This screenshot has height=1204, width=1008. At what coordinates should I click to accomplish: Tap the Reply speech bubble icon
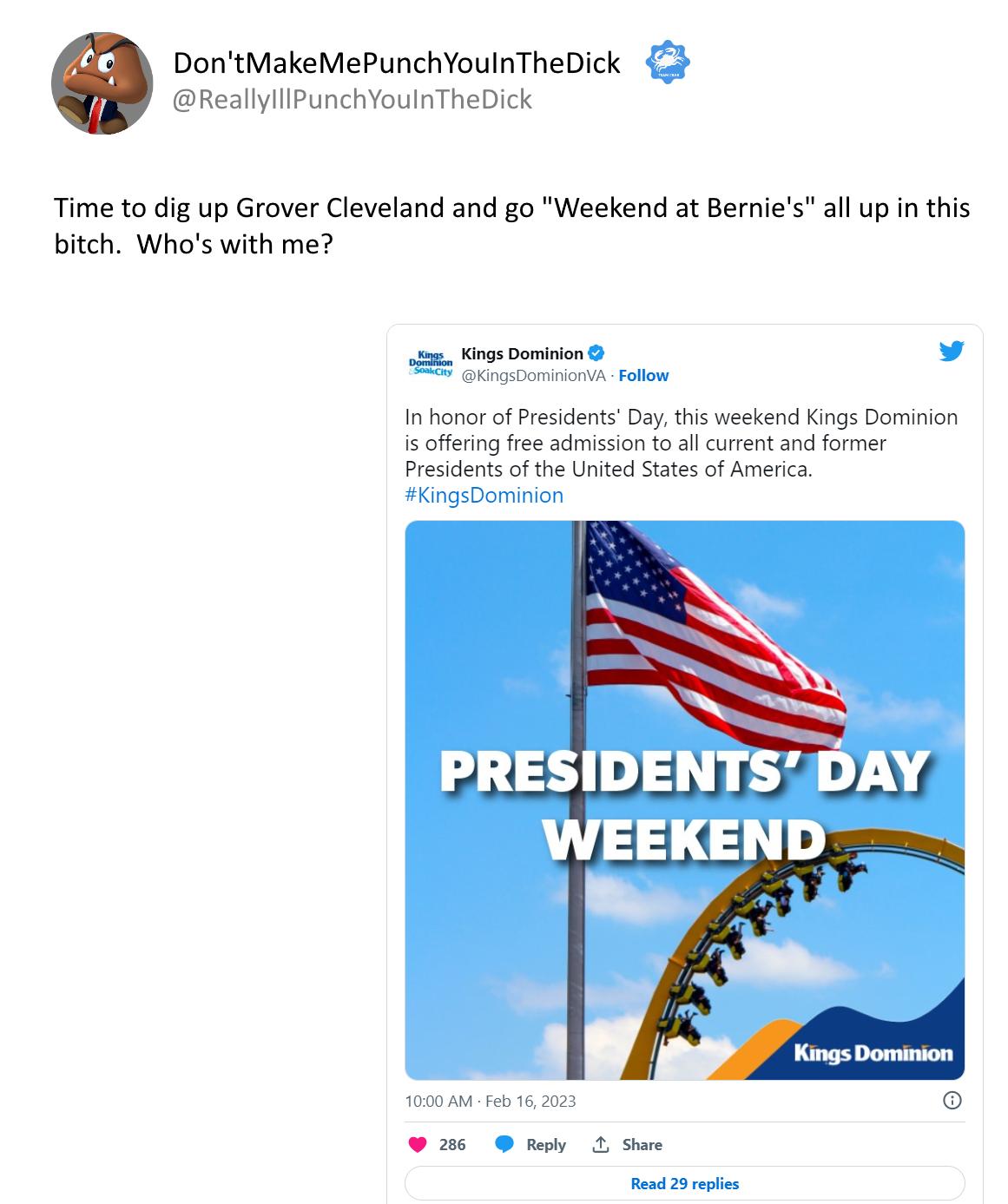pyautogui.click(x=504, y=1144)
